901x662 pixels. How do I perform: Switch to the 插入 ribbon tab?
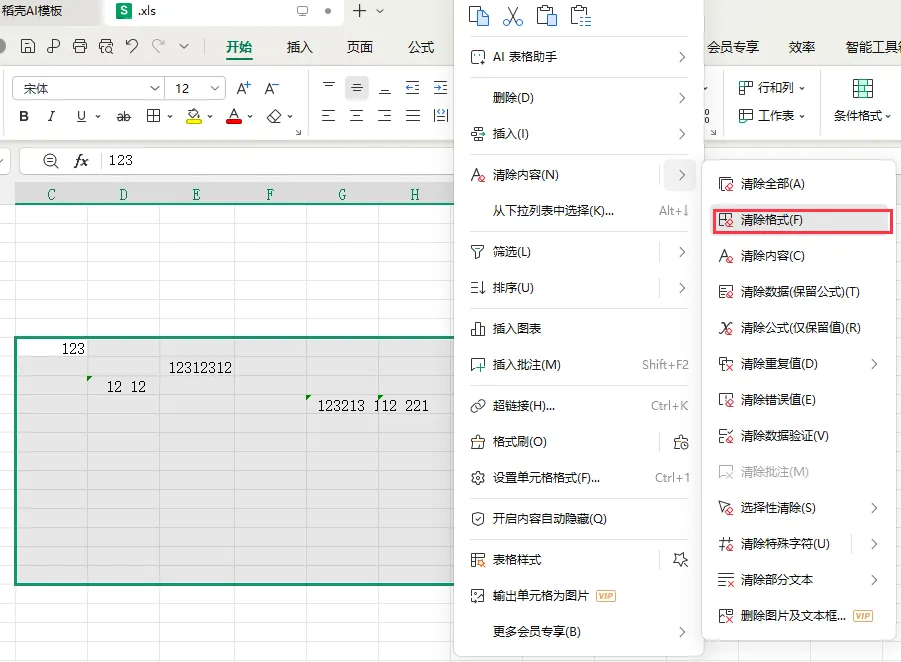click(x=299, y=47)
